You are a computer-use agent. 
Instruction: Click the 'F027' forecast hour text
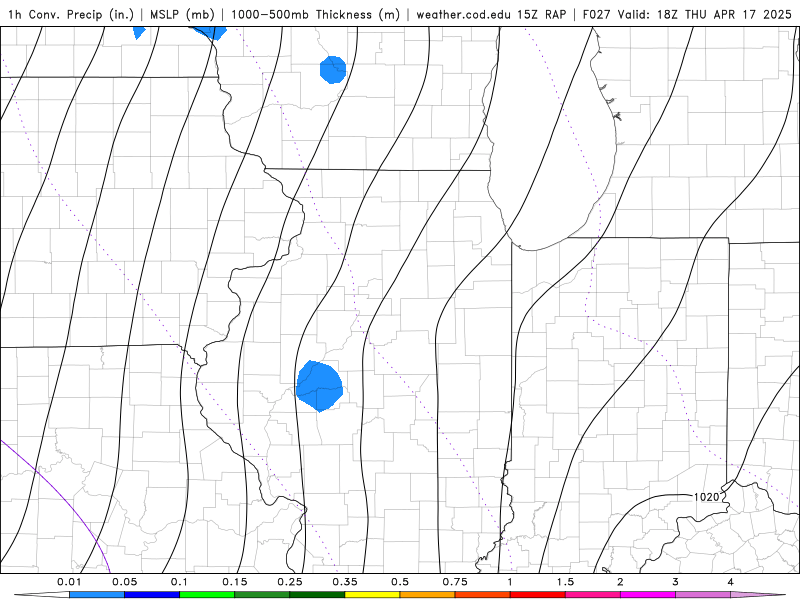(596, 14)
